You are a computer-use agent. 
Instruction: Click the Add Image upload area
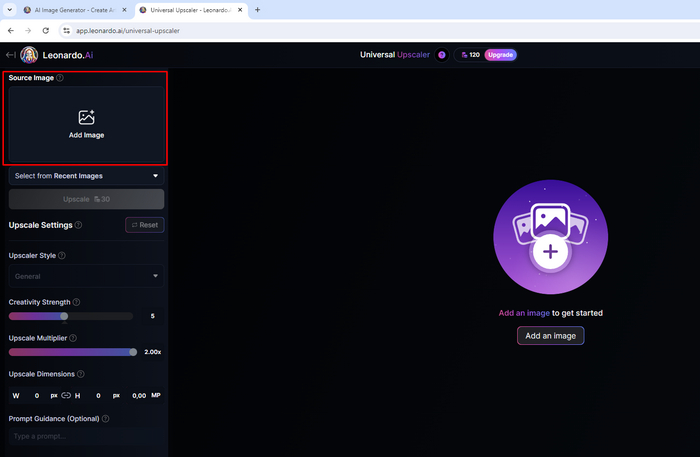(x=87, y=124)
